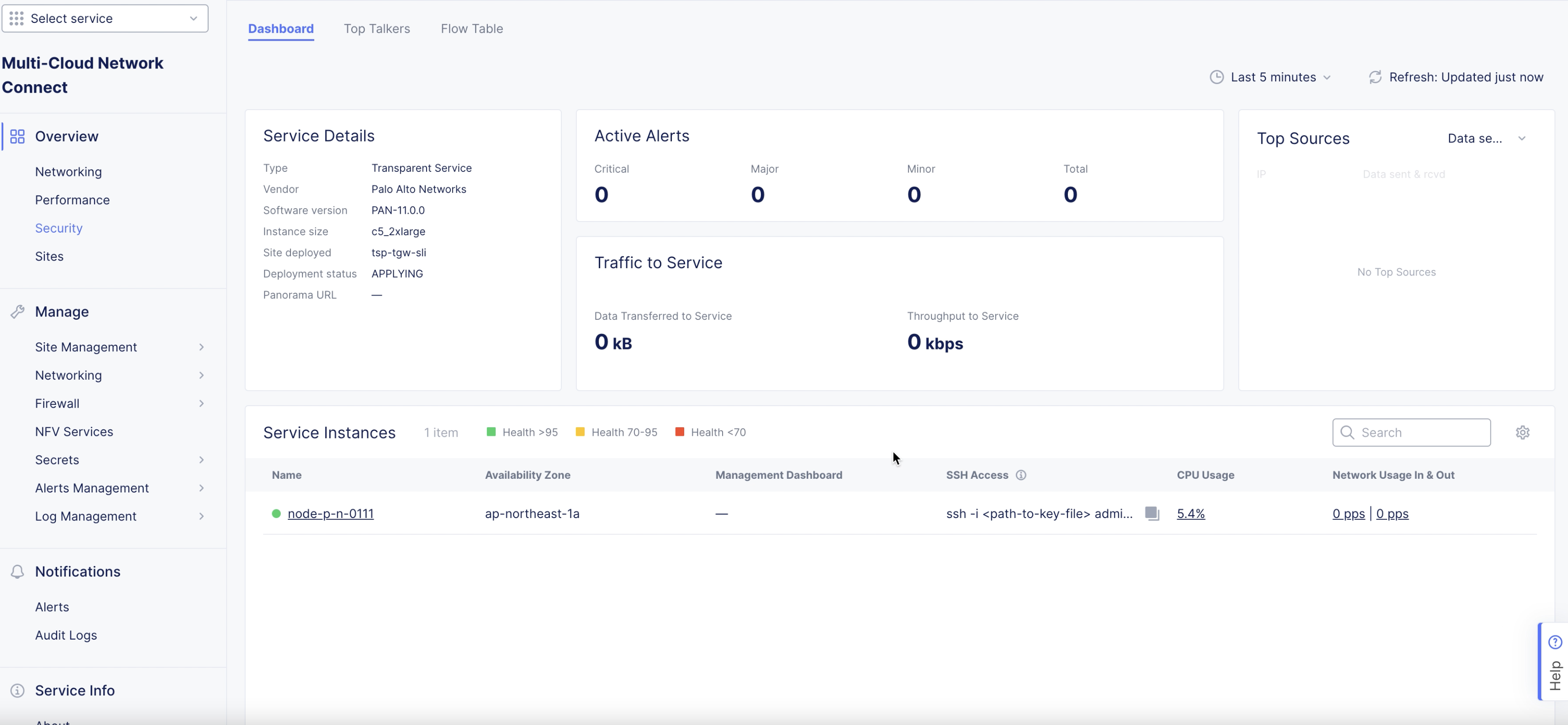Click the Overview grid icon
The height and width of the screenshot is (725, 1568).
pos(17,136)
